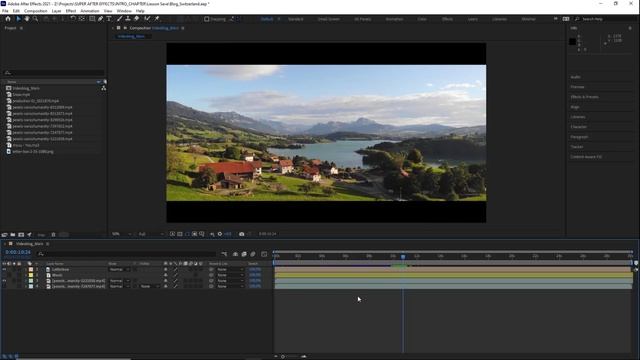Select the Rotation tool
The width and height of the screenshot is (640, 360).
(73, 19)
